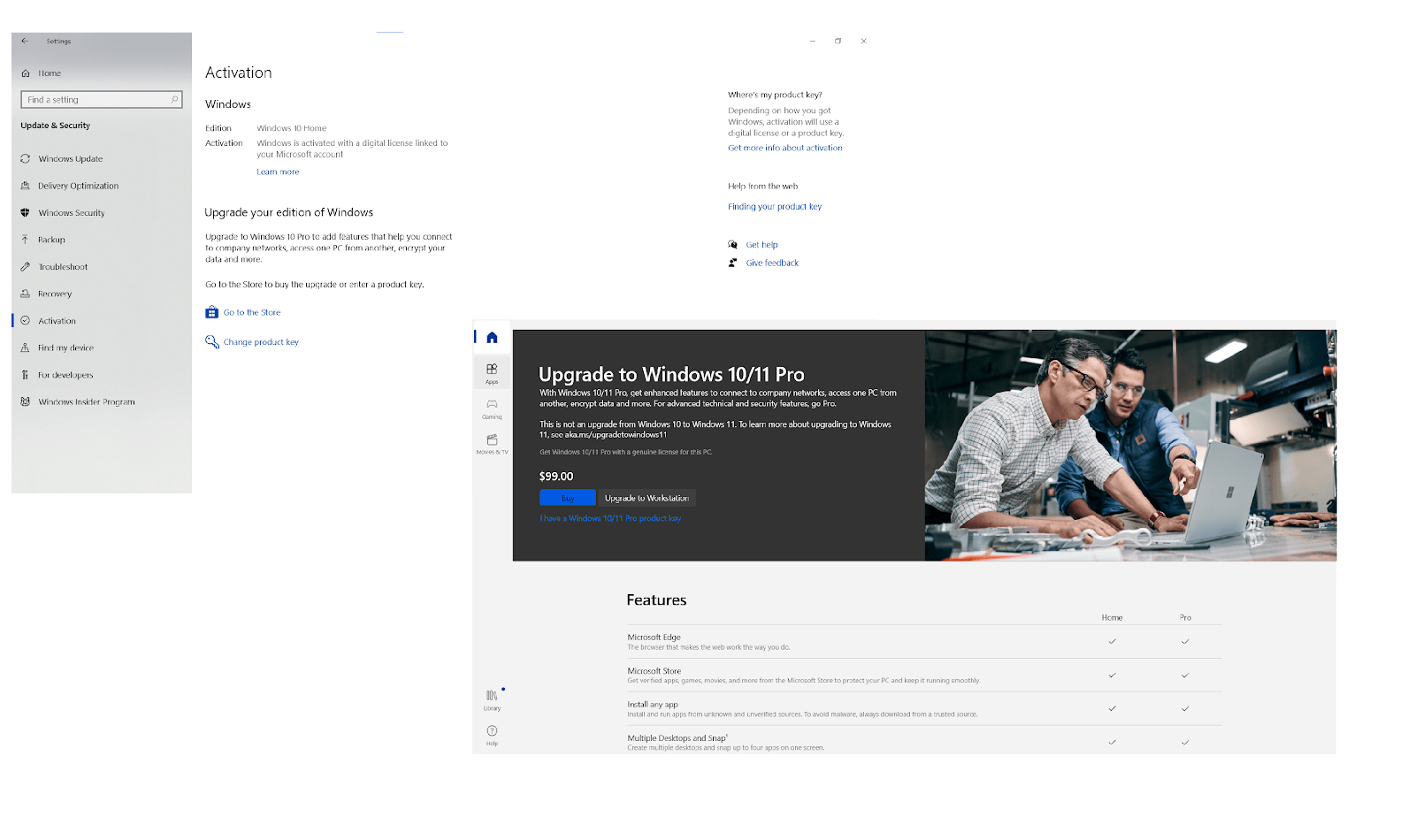
Task: Click the laptop promotional photo in Store
Action: click(x=1131, y=446)
